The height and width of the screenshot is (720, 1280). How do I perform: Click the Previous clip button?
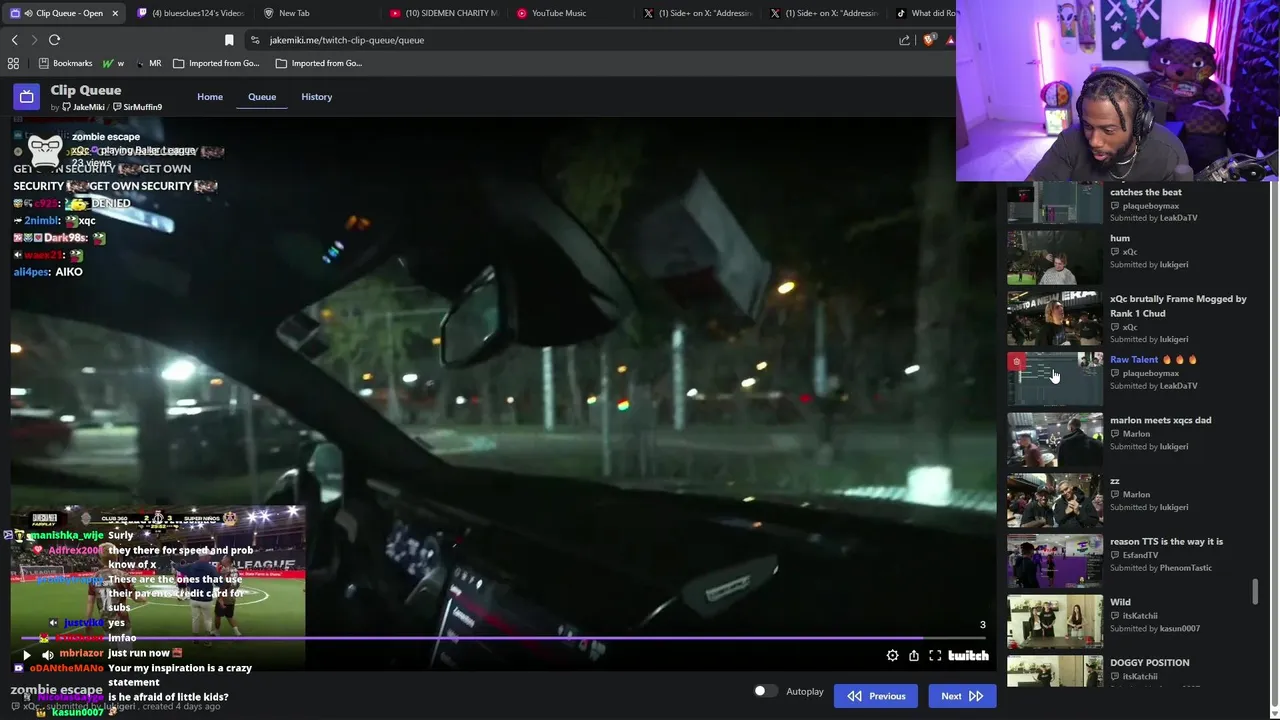[x=876, y=696]
